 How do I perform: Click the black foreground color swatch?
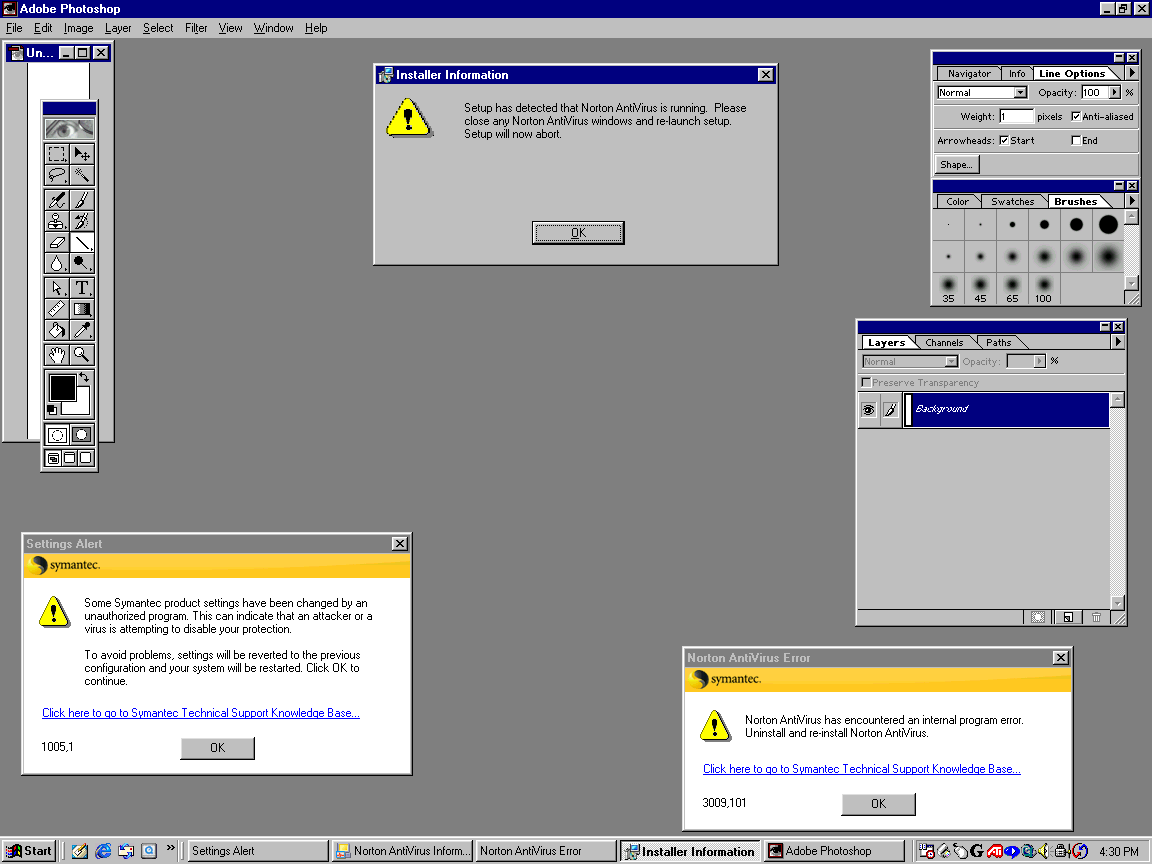(62, 387)
